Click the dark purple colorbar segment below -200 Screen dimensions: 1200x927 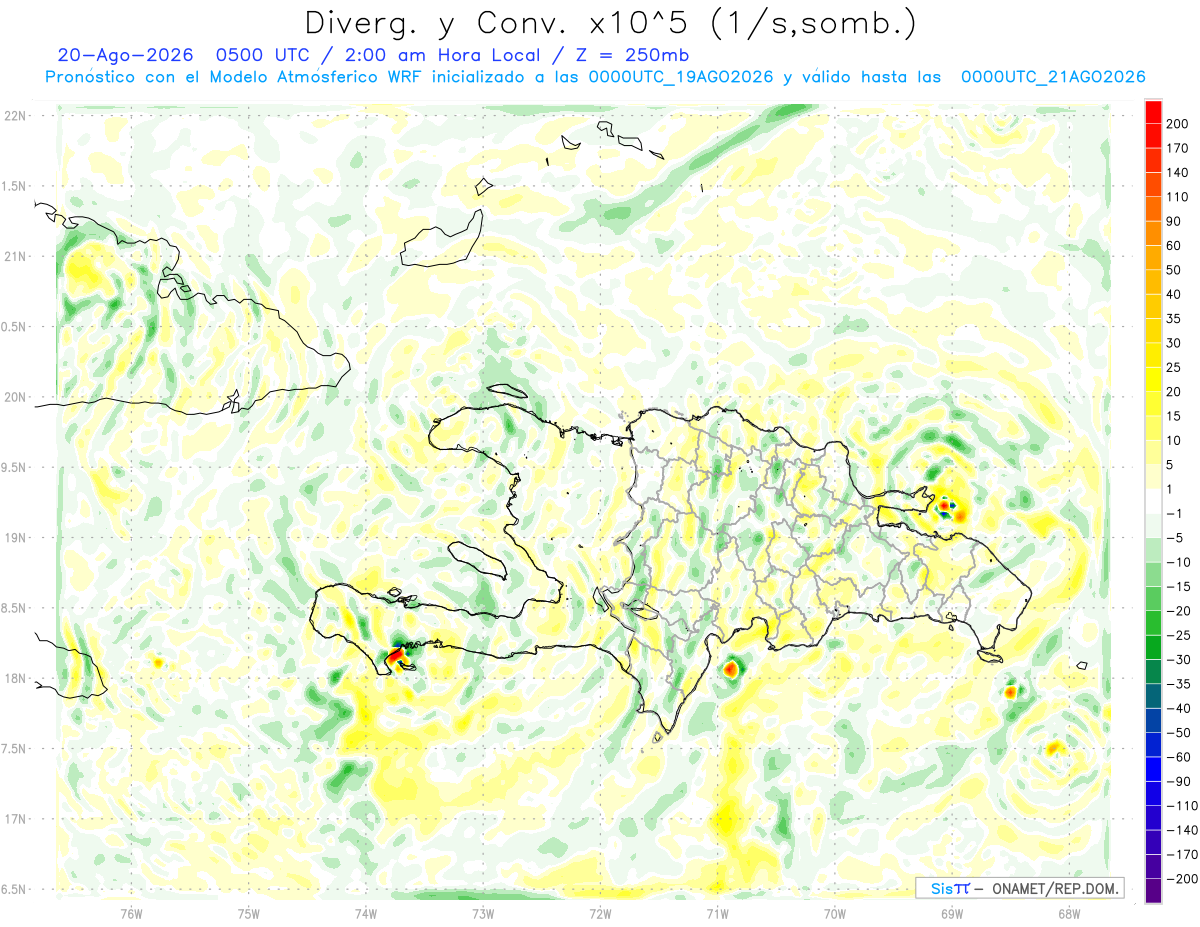point(1153,889)
